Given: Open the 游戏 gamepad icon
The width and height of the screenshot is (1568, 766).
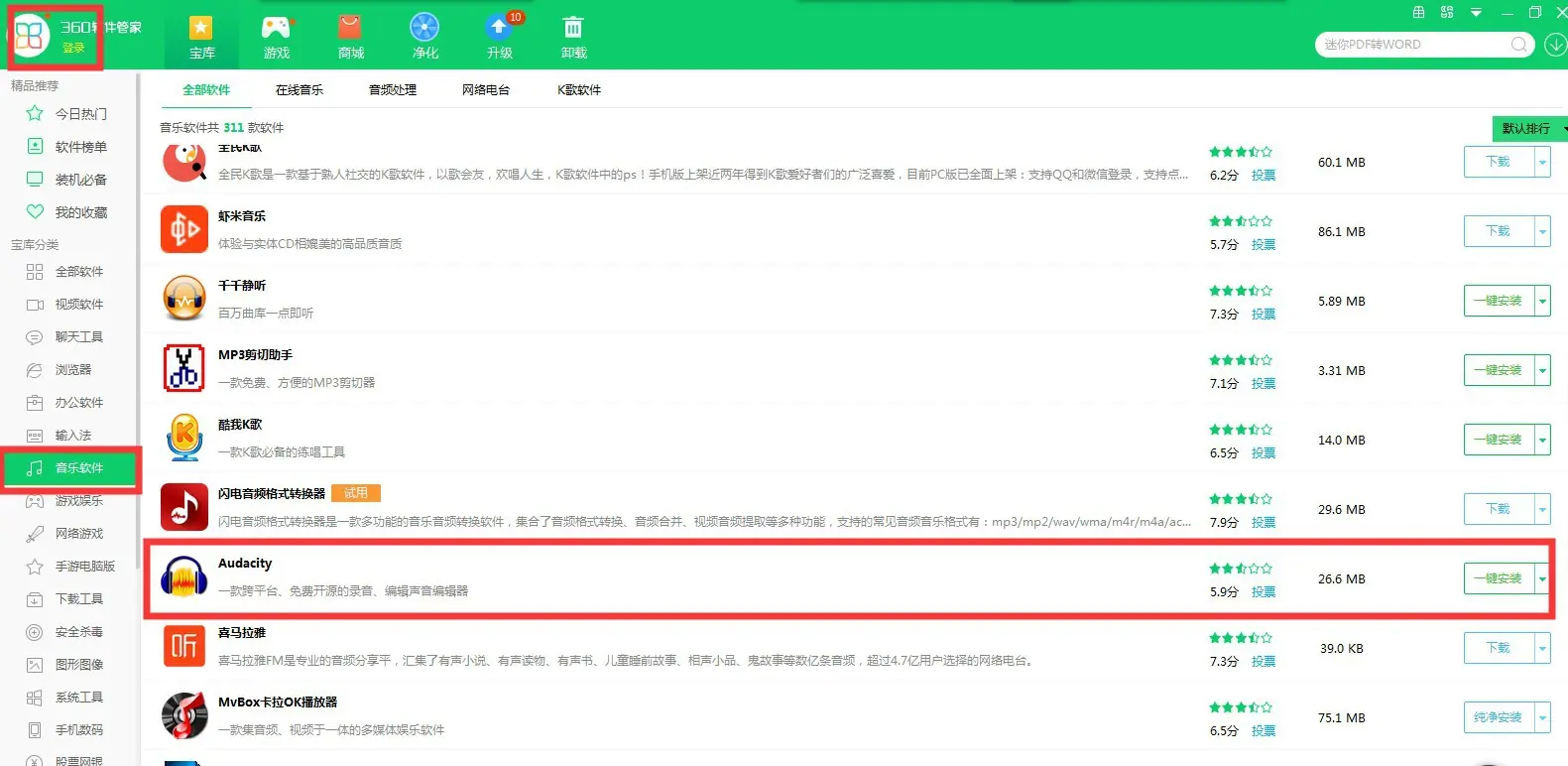Looking at the screenshot, I should click(277, 28).
